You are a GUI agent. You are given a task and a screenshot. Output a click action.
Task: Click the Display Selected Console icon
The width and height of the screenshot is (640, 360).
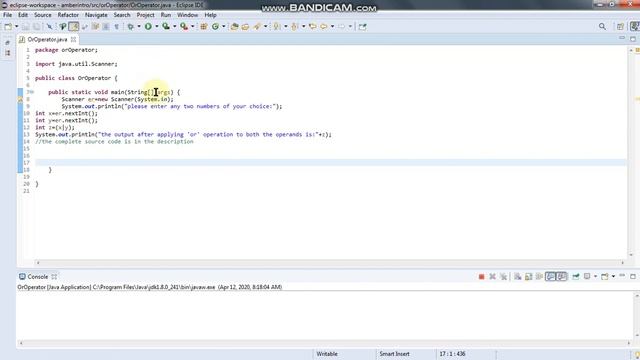pos(587,277)
